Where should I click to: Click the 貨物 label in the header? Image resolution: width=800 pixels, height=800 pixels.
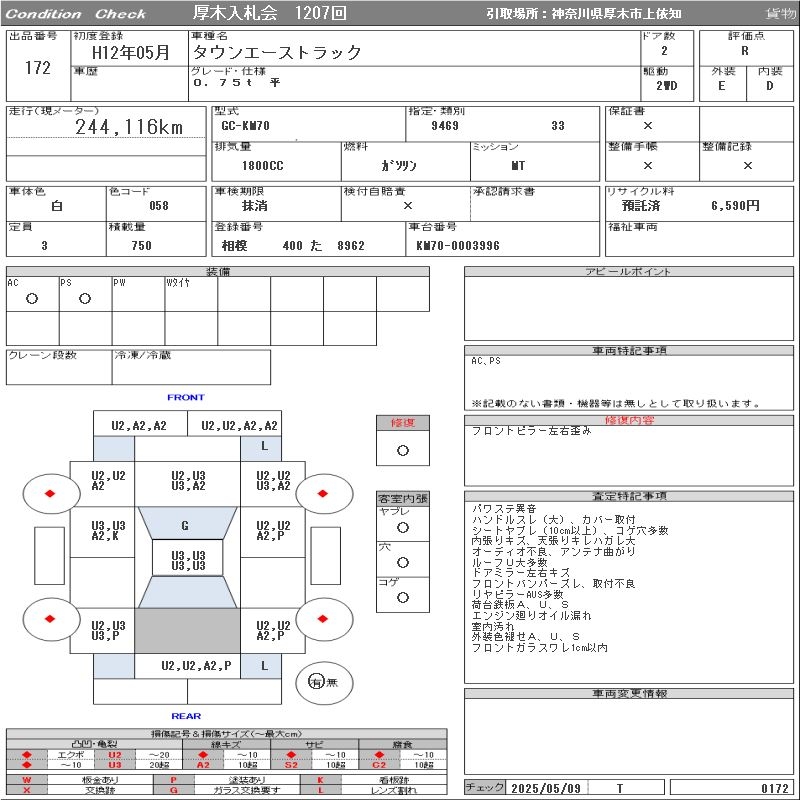pos(780,14)
